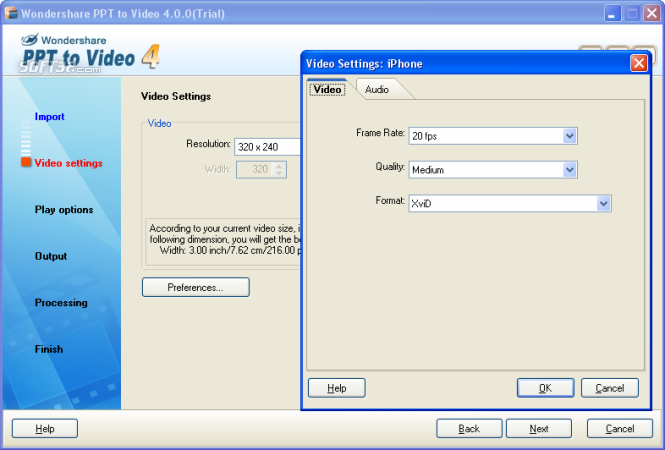Screen dimensions: 665x450
Task: Select Video settings step in sidebar
Action: coord(68,163)
